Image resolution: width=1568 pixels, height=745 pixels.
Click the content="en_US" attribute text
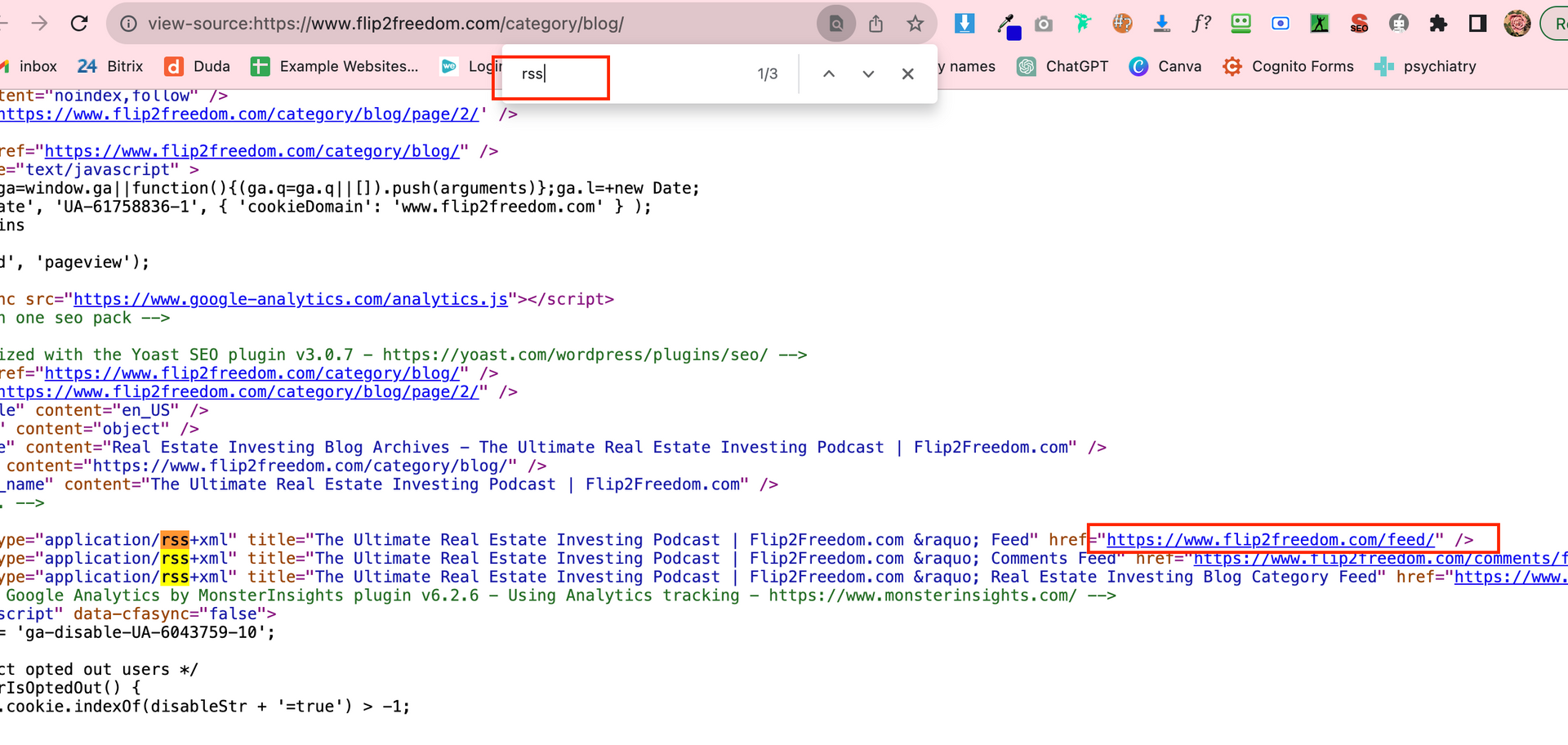click(x=107, y=410)
